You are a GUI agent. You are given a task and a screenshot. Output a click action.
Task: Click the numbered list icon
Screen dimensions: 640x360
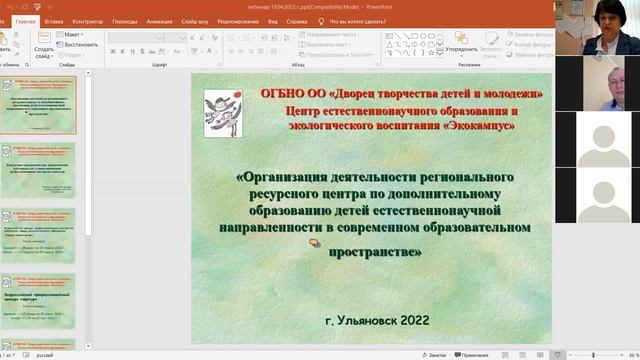click(x=247, y=38)
